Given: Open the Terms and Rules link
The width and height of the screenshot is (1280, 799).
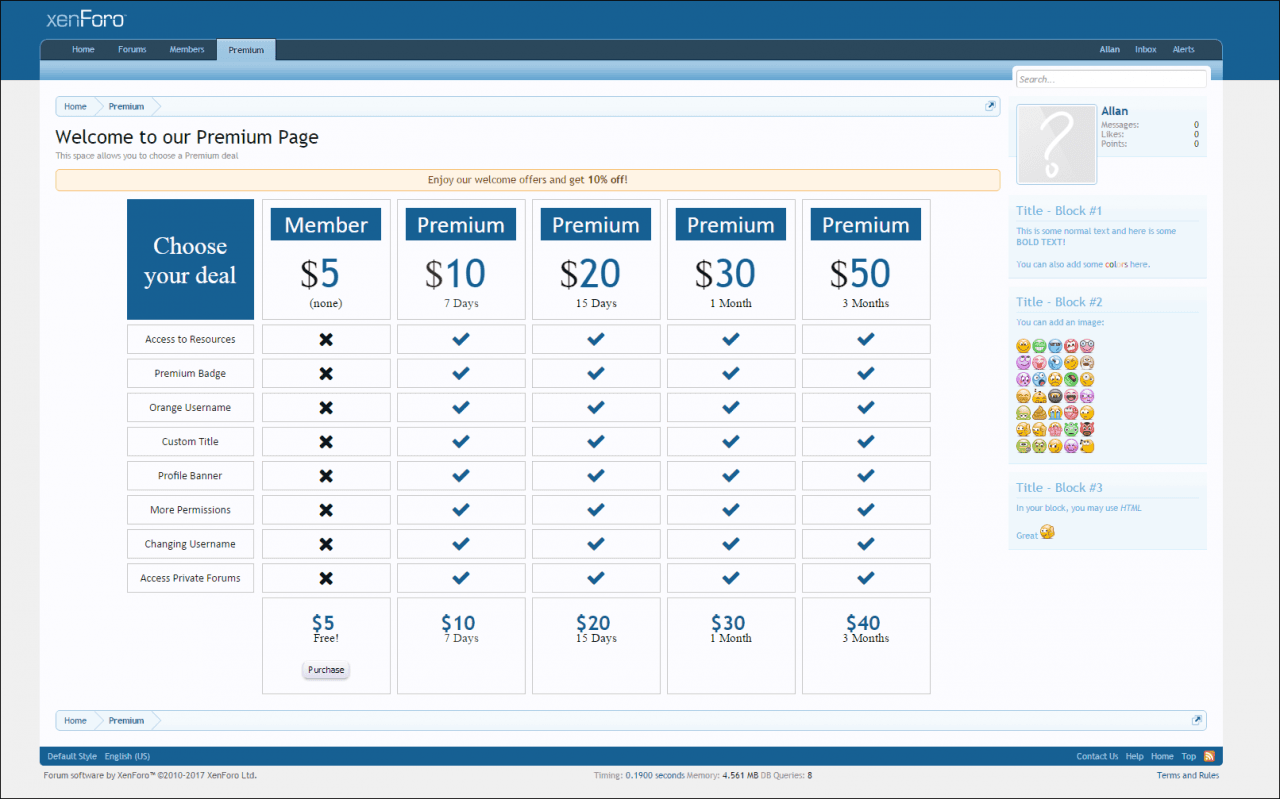Looking at the screenshot, I should click(x=1188, y=775).
